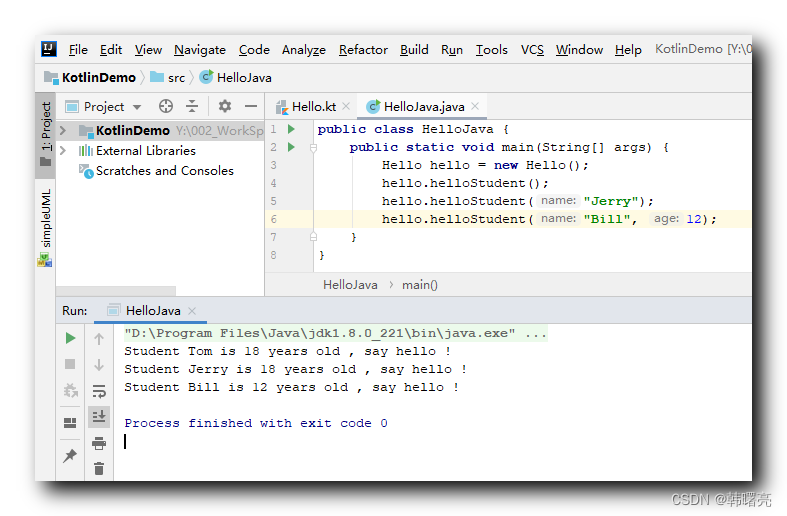Open the Help menu
787x516 pixels.
pos(628,50)
